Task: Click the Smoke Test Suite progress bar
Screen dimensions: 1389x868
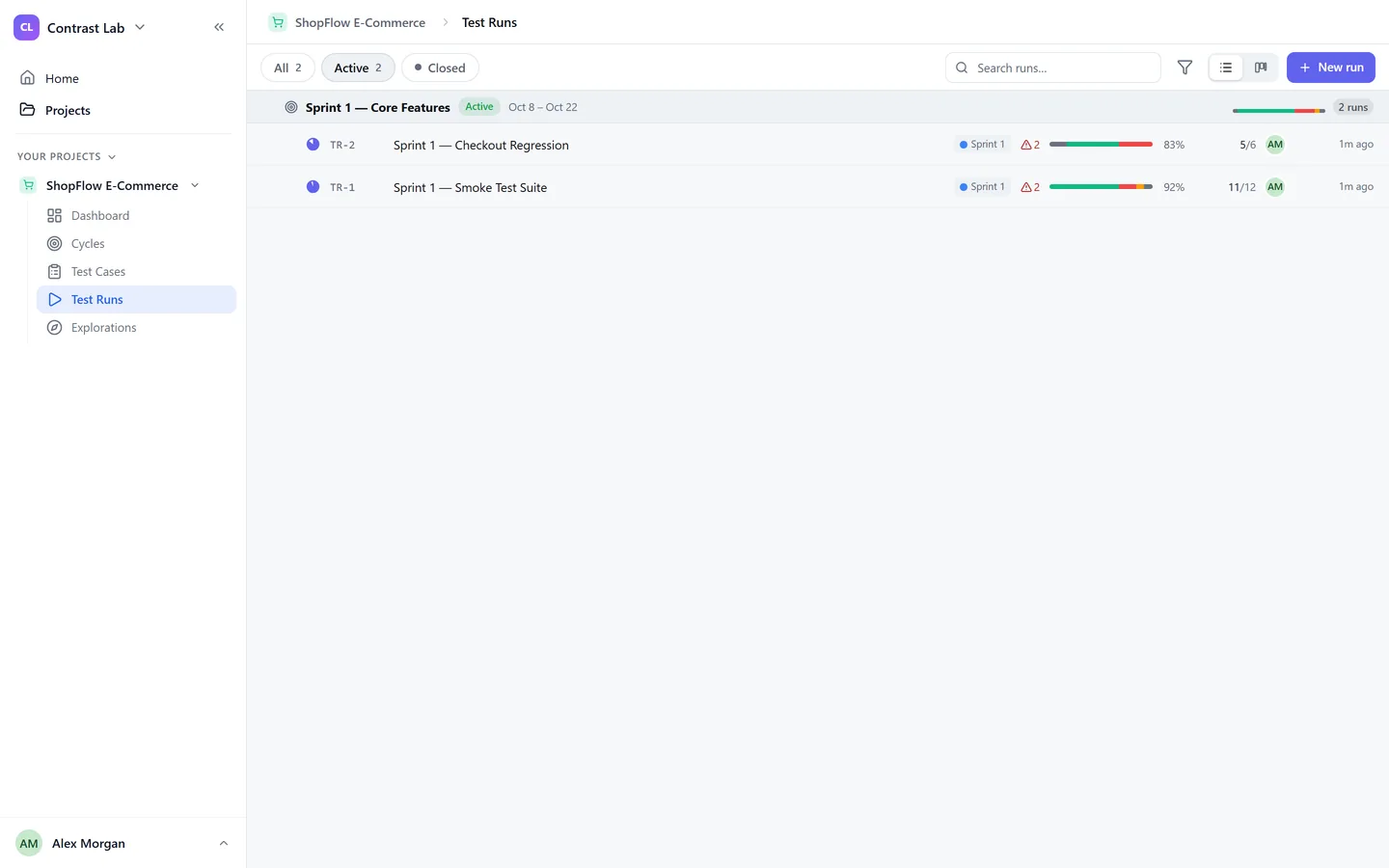Action: click(1101, 187)
